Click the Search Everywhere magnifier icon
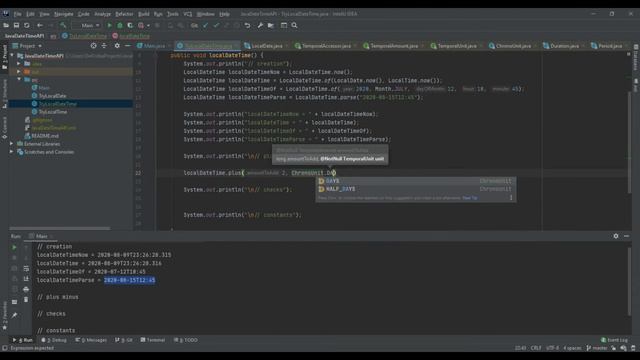Screen dimensions: 640x360 pyautogui.click(x=294, y=25)
